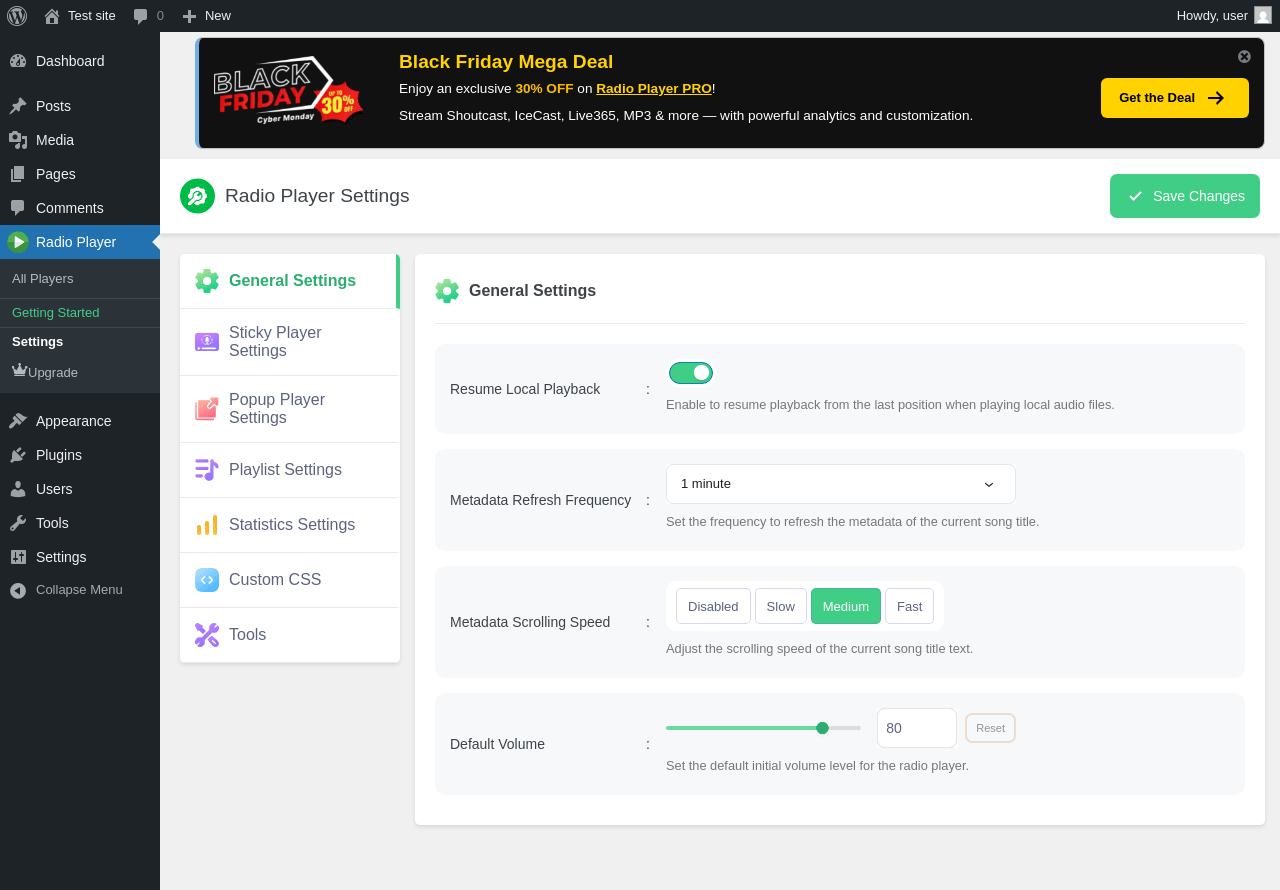
Task: Click the Playlist Settings music icon
Action: (x=207, y=470)
